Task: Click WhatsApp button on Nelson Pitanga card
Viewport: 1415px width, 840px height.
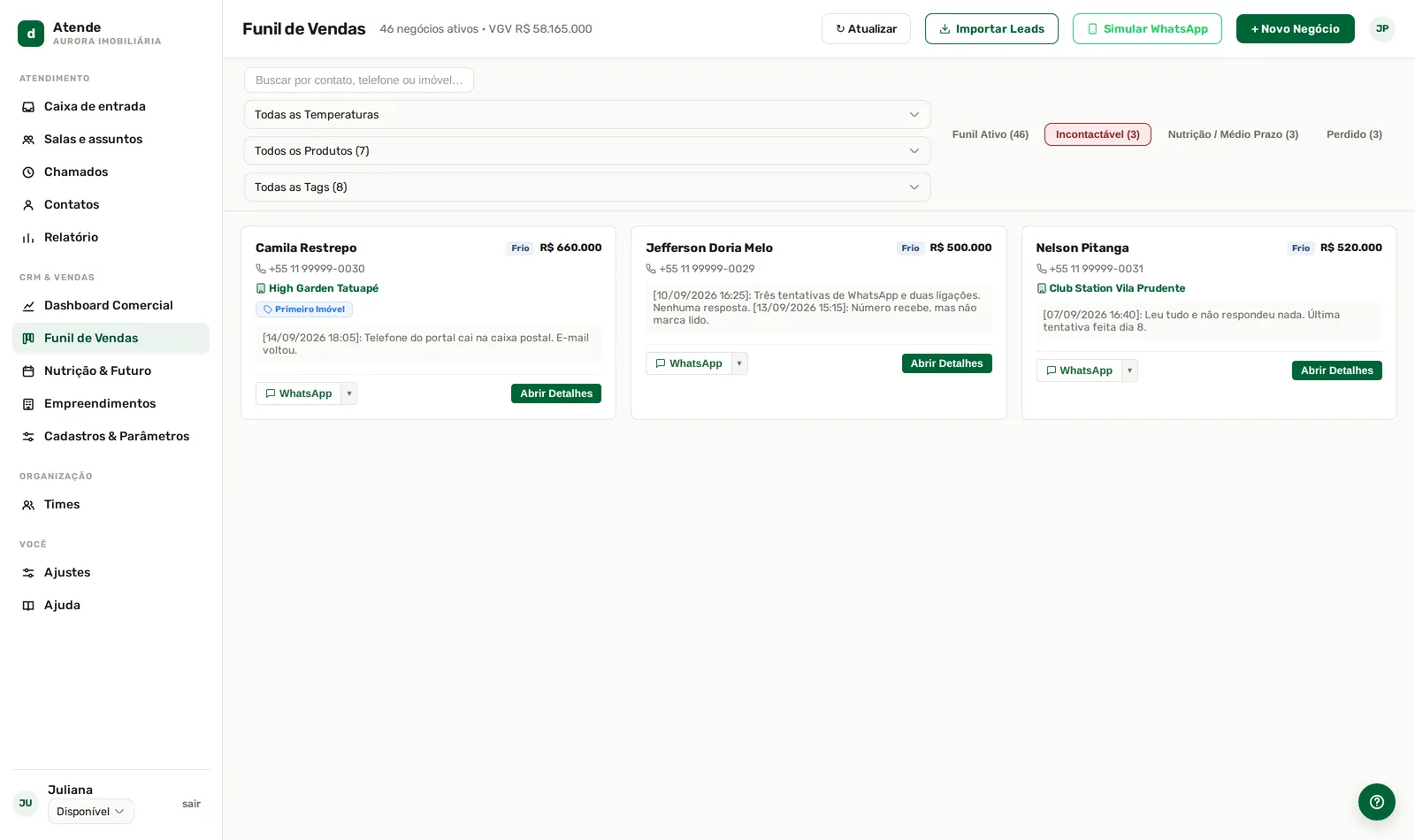Action: coord(1079,370)
